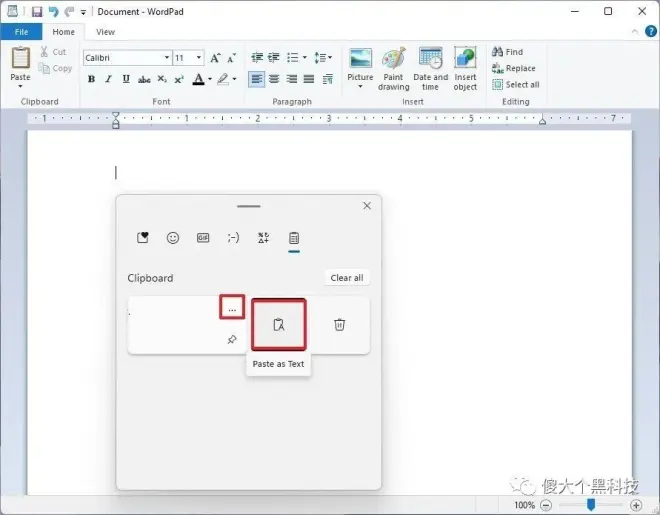Pin the clipboard item

point(232,339)
